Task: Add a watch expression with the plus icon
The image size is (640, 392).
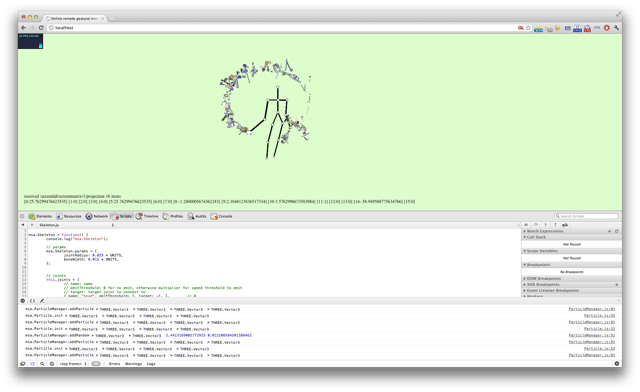Action: 609,231
